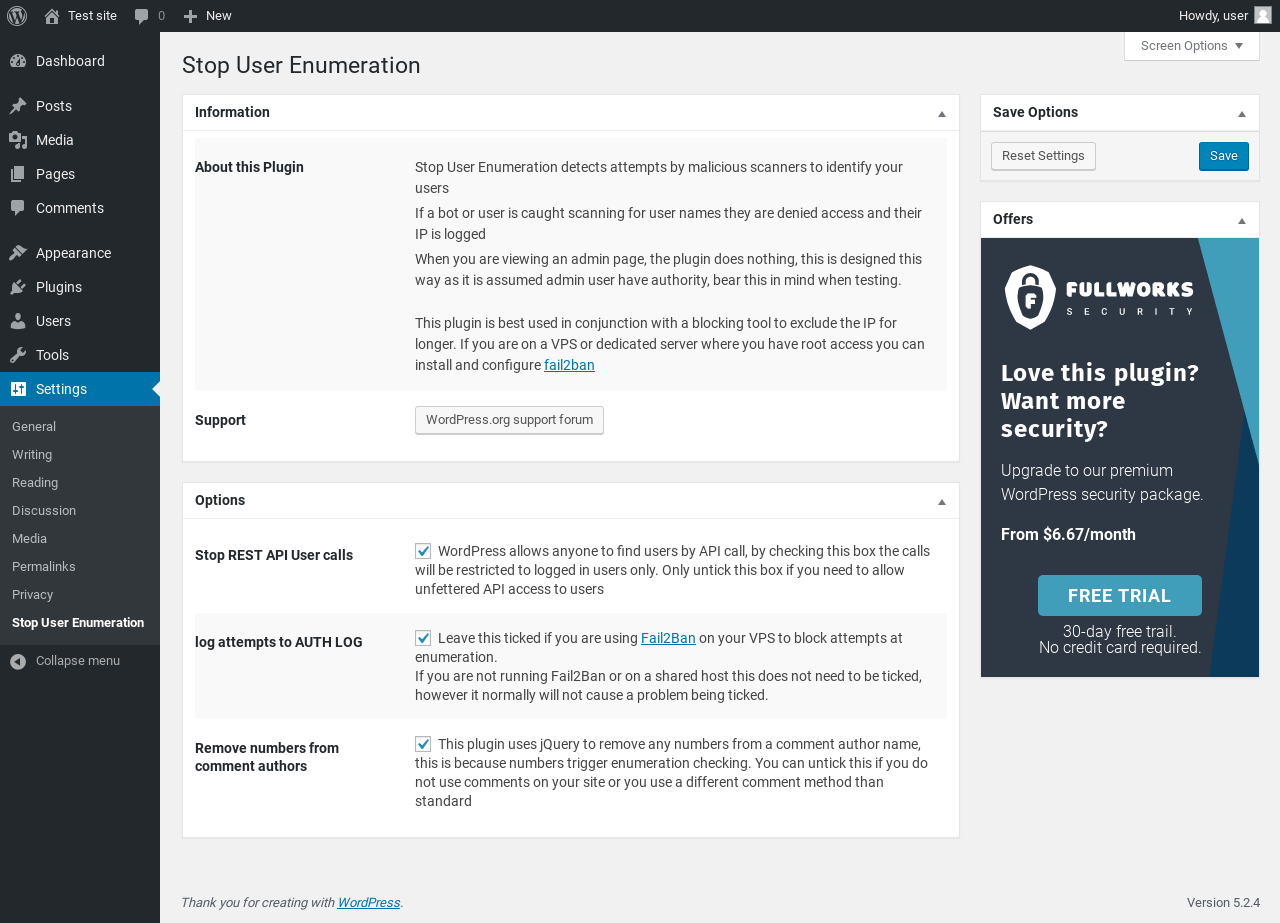Toggle the log attempts to AUTH LOG checkbox
The height and width of the screenshot is (923, 1280).
click(x=423, y=638)
